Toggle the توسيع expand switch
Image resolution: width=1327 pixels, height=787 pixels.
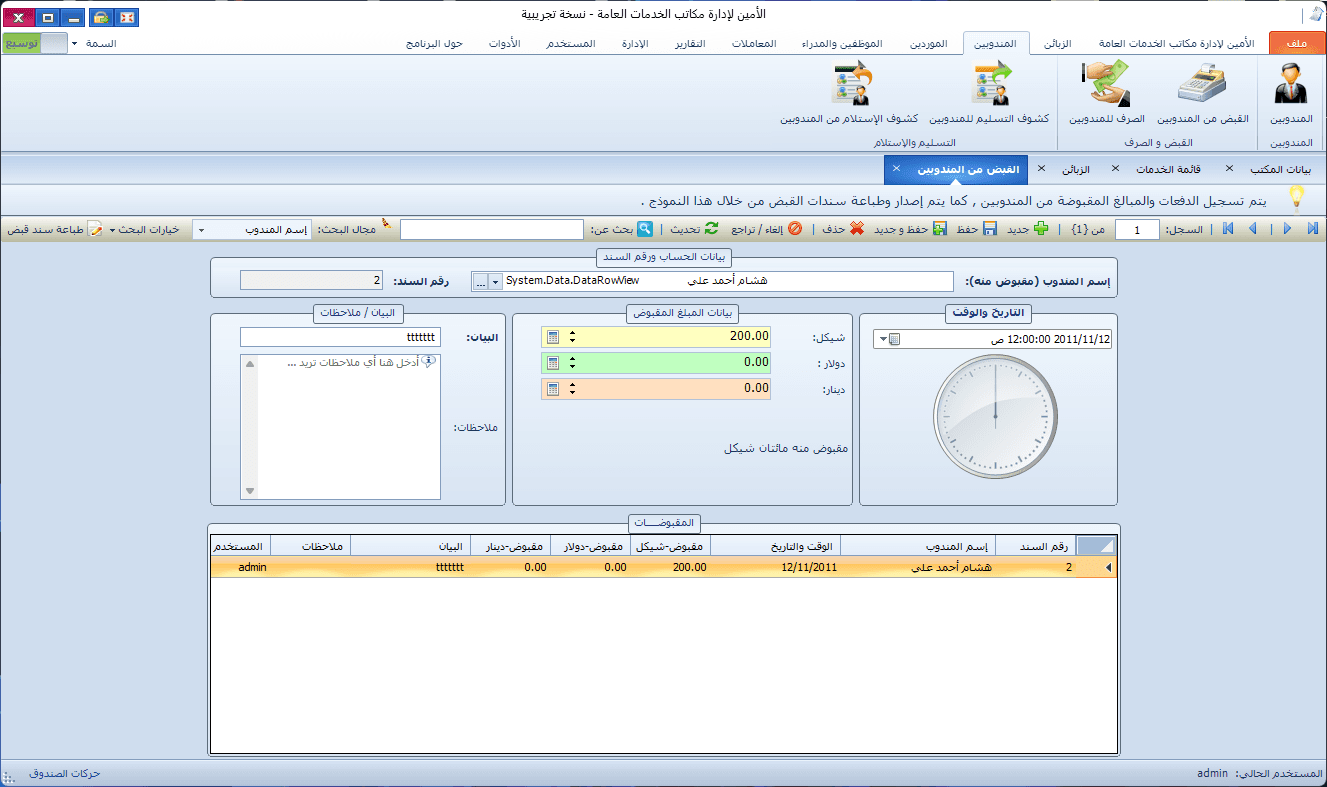click(35, 44)
